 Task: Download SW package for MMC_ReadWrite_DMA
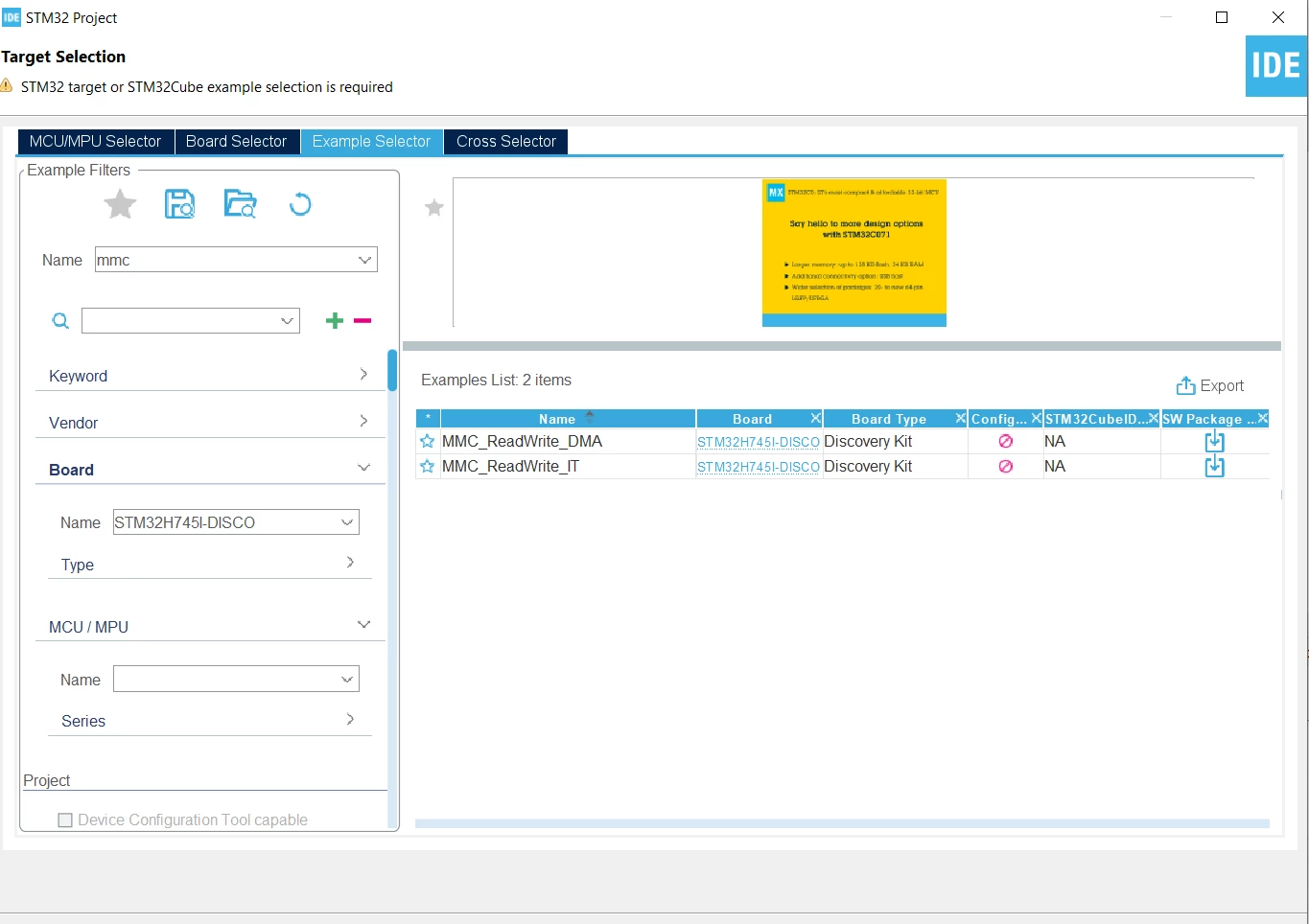point(1214,442)
